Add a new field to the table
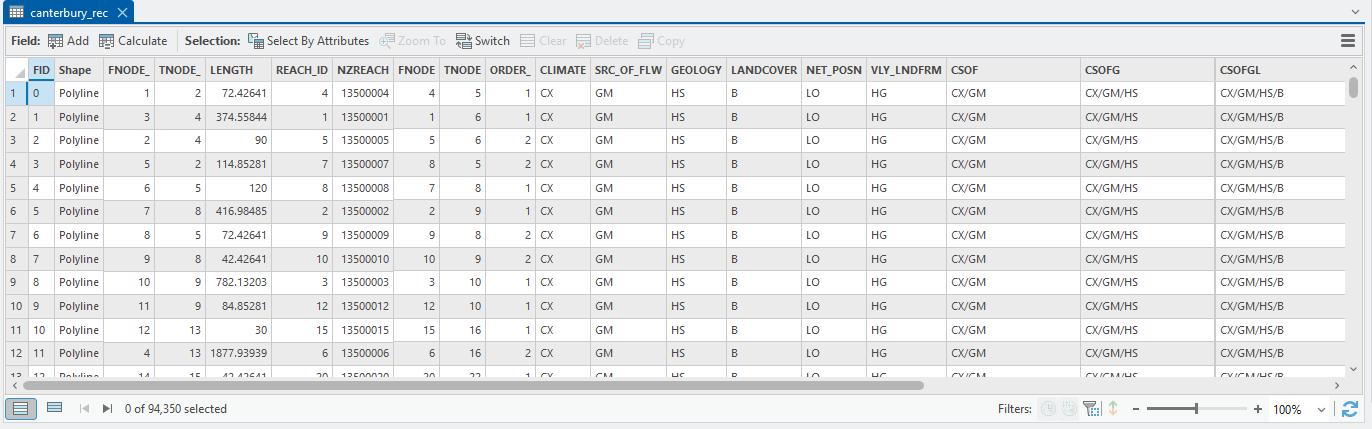The width and height of the screenshot is (1372, 429). coord(68,41)
